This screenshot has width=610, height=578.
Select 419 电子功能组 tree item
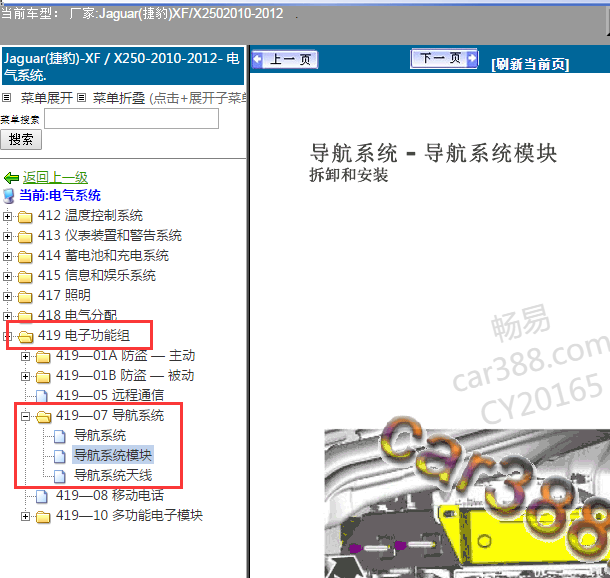click(84, 335)
